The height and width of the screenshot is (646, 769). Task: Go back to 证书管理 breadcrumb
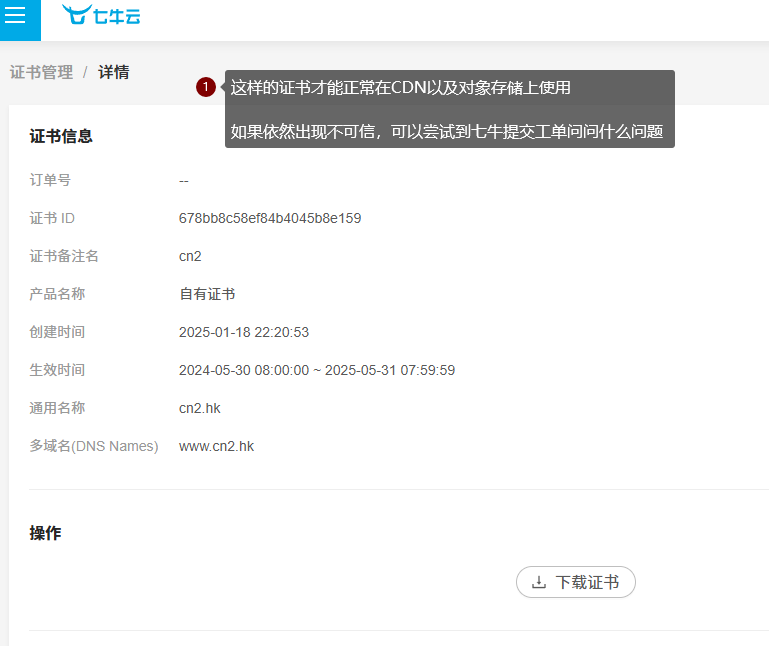click(42, 72)
